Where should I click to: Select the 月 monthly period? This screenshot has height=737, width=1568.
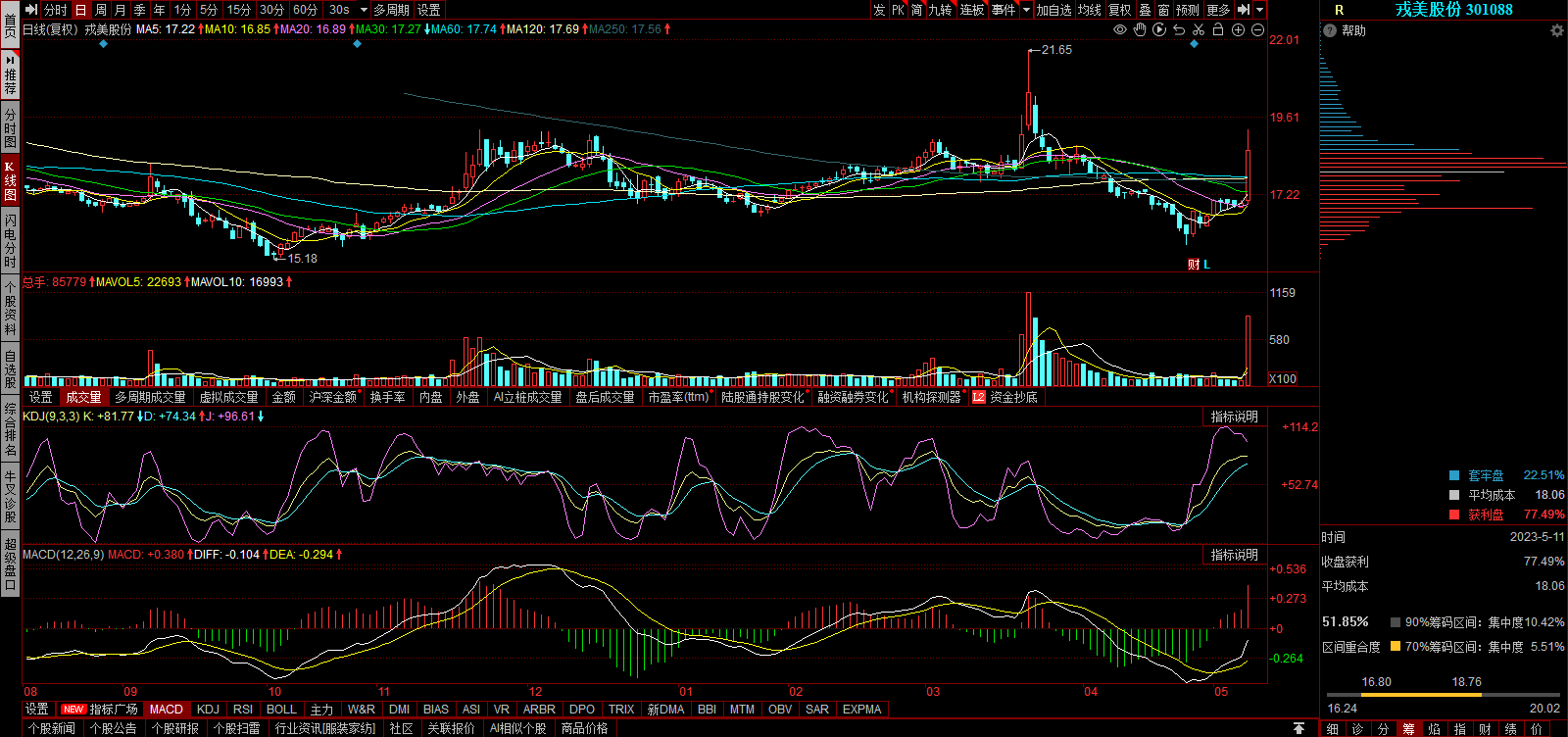tap(121, 10)
